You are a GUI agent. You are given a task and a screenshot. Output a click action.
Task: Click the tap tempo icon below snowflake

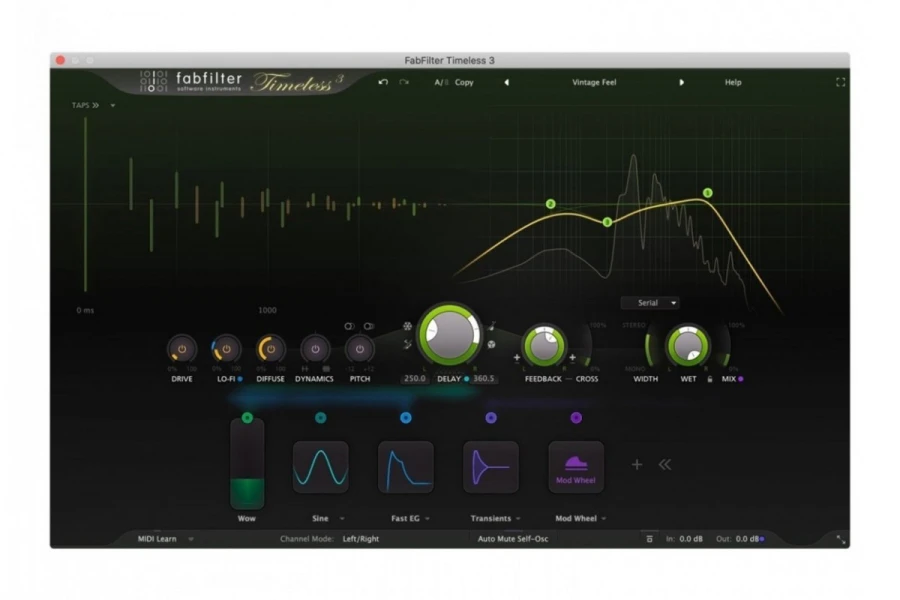407,344
